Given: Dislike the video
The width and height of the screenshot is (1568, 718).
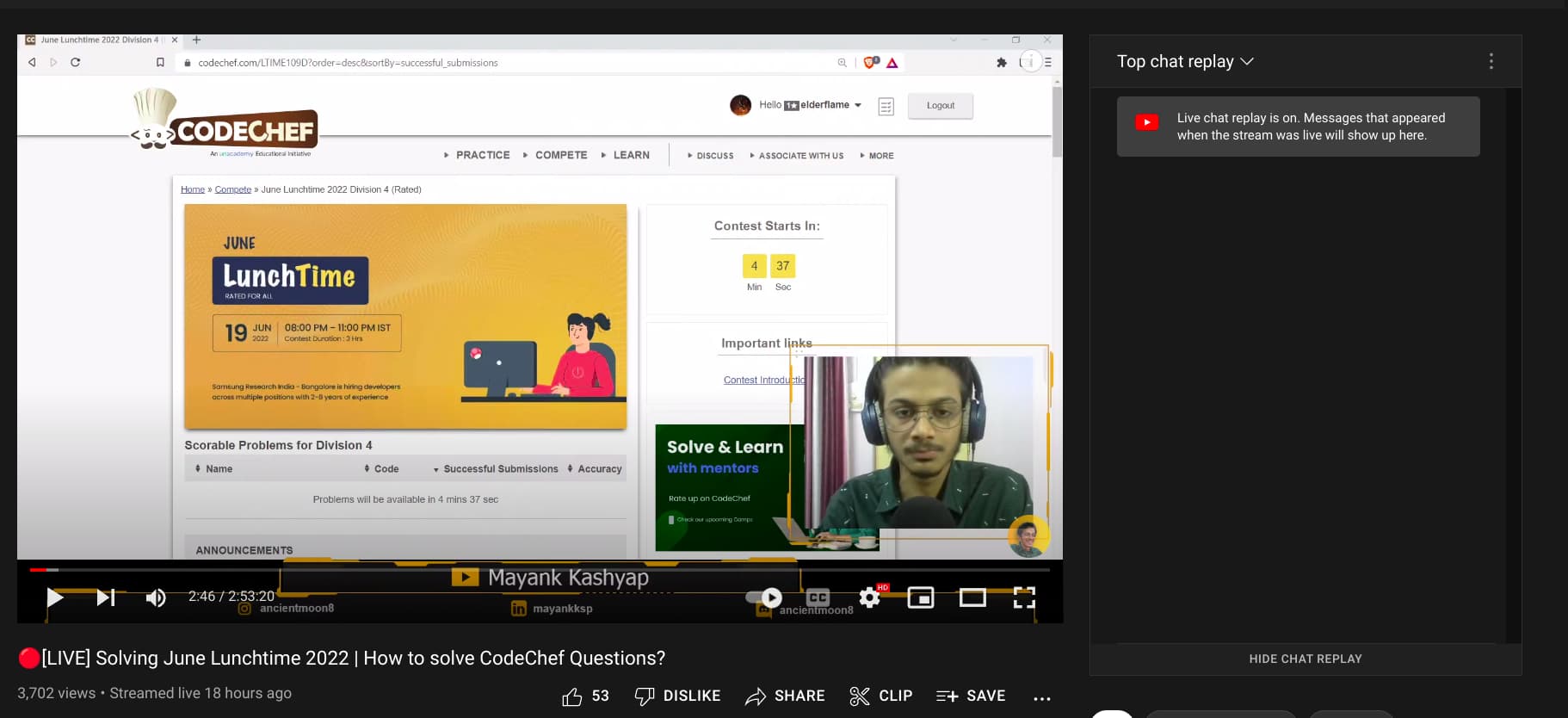Looking at the screenshot, I should coord(677,696).
